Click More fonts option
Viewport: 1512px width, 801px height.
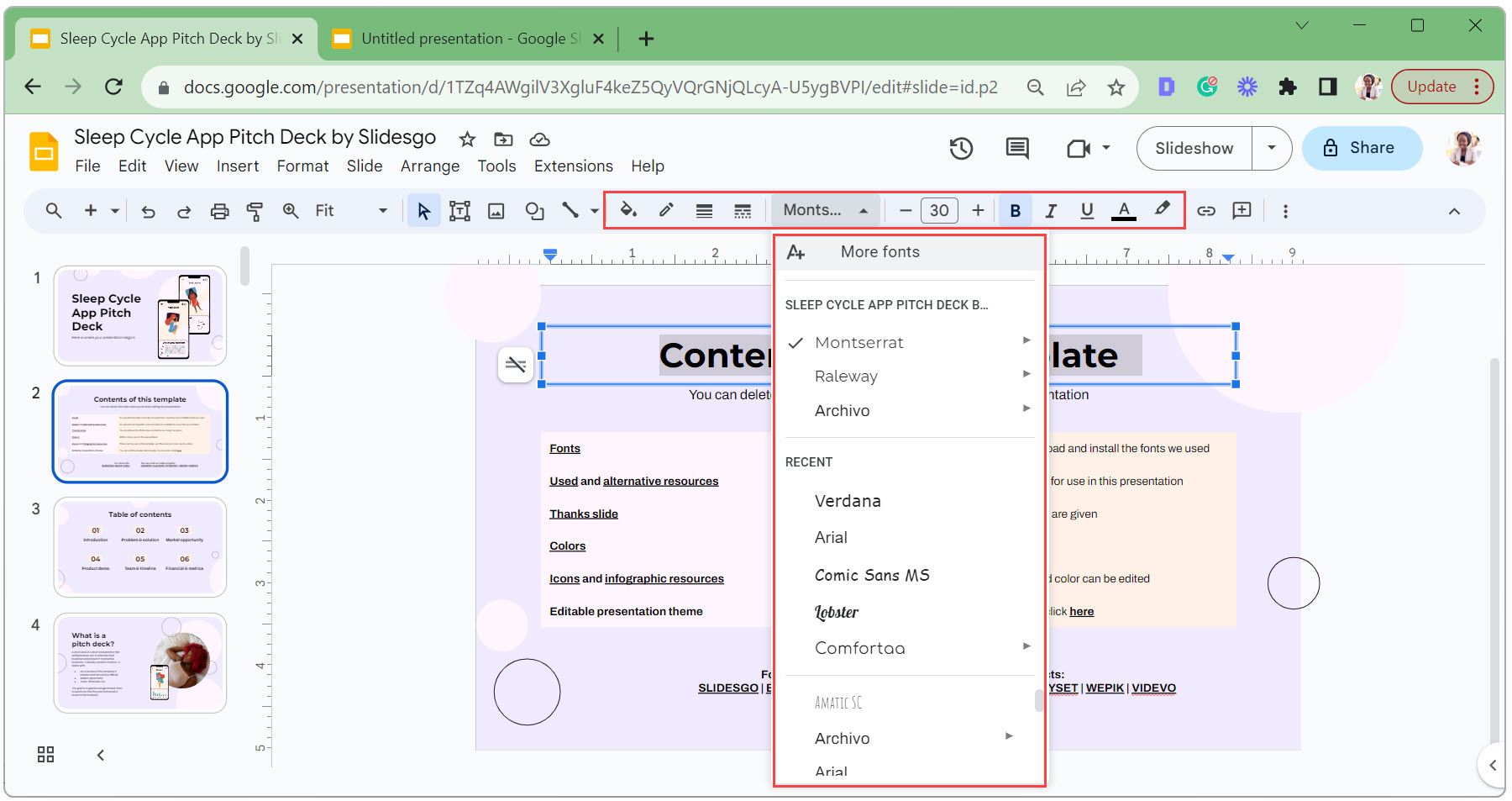[879, 252]
